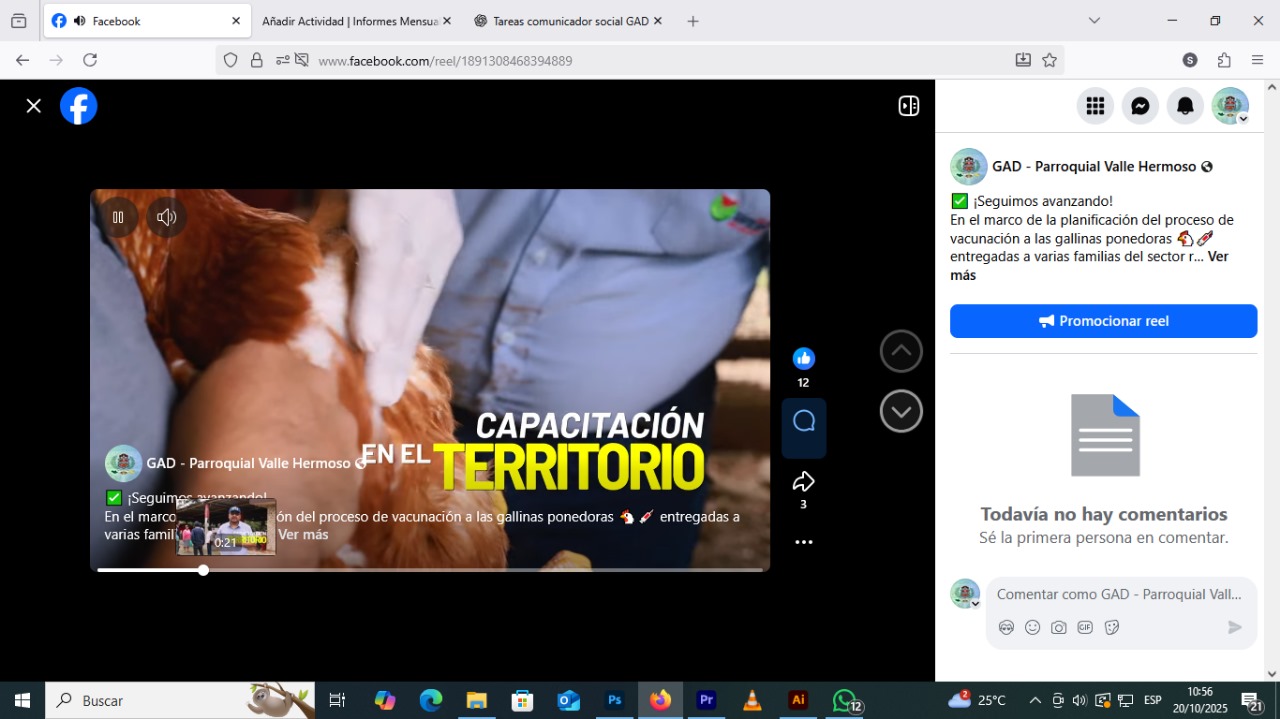Go to the next reel
1280x719 pixels.
(x=900, y=411)
